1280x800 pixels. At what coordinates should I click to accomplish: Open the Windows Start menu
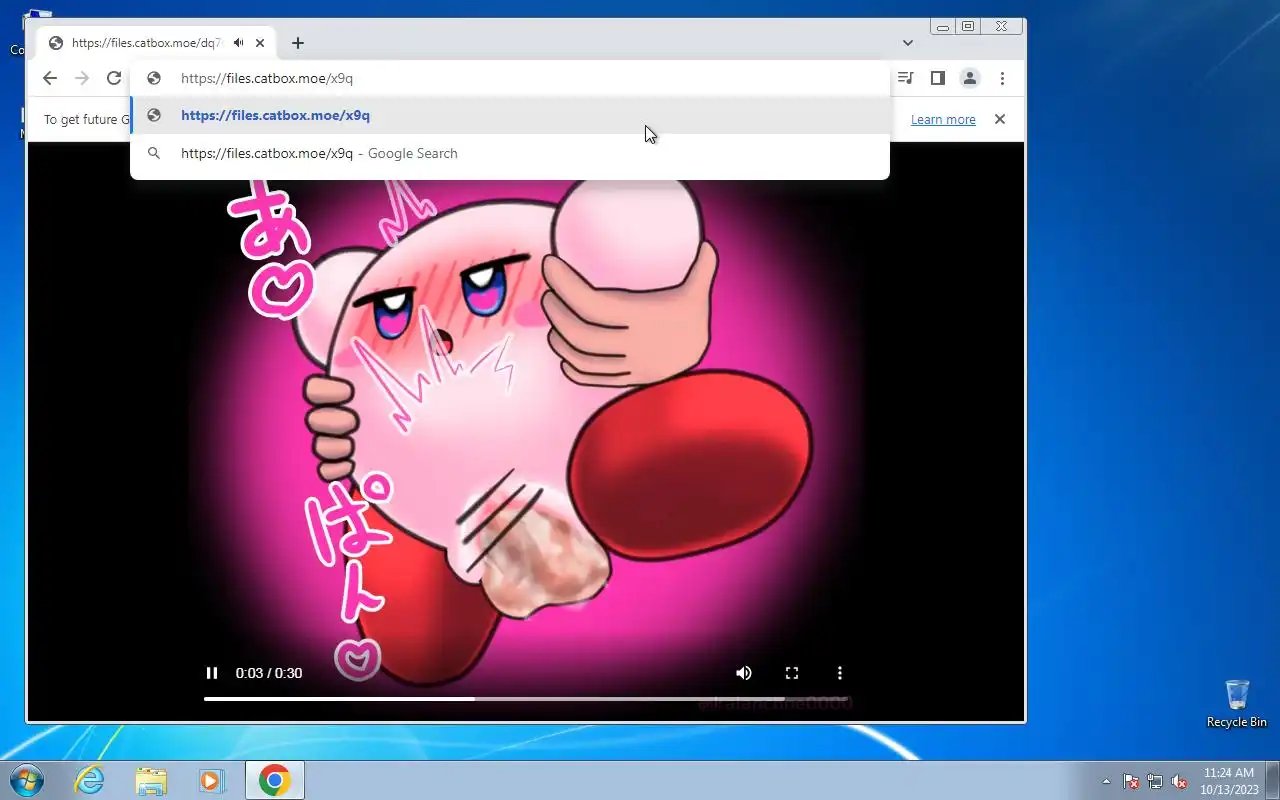coord(27,780)
